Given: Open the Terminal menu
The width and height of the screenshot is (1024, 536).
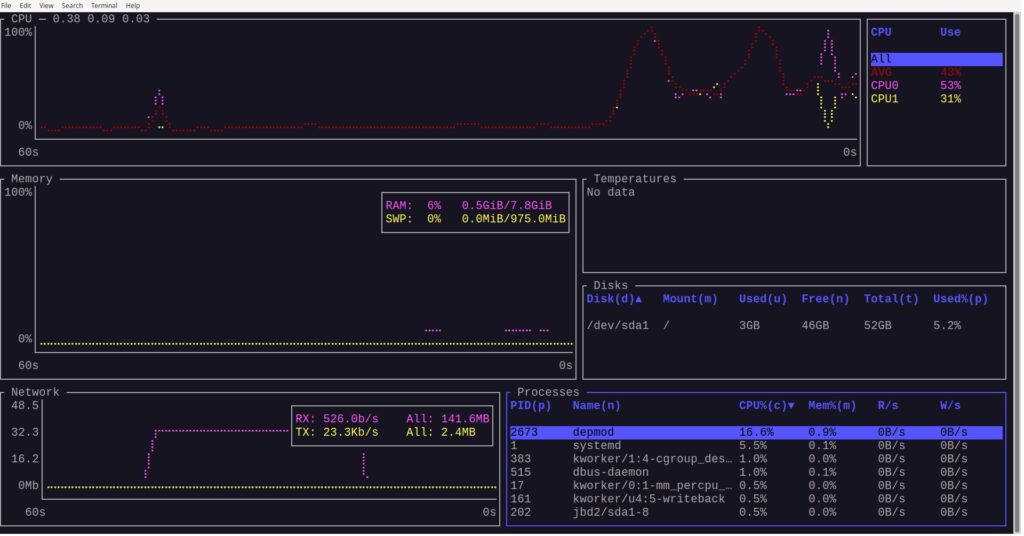Looking at the screenshot, I should tap(104, 5).
